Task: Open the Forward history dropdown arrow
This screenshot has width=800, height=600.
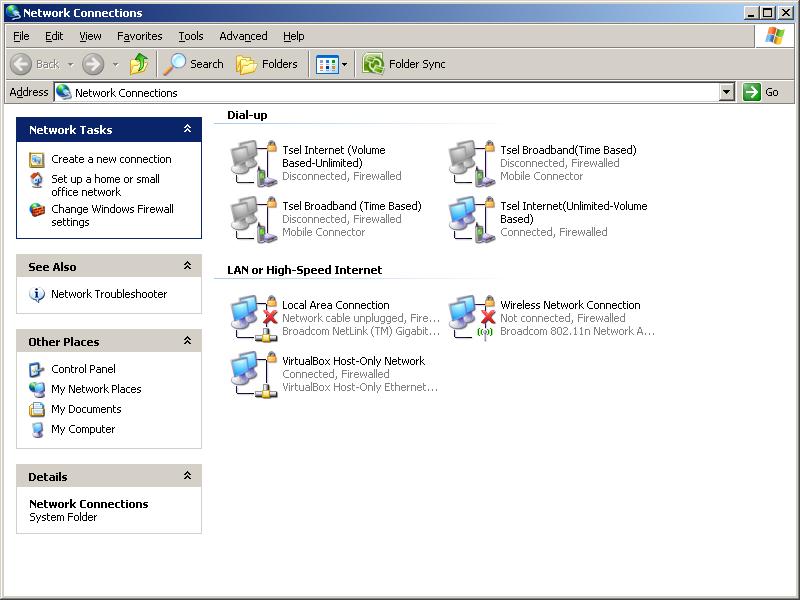Action: tap(115, 64)
